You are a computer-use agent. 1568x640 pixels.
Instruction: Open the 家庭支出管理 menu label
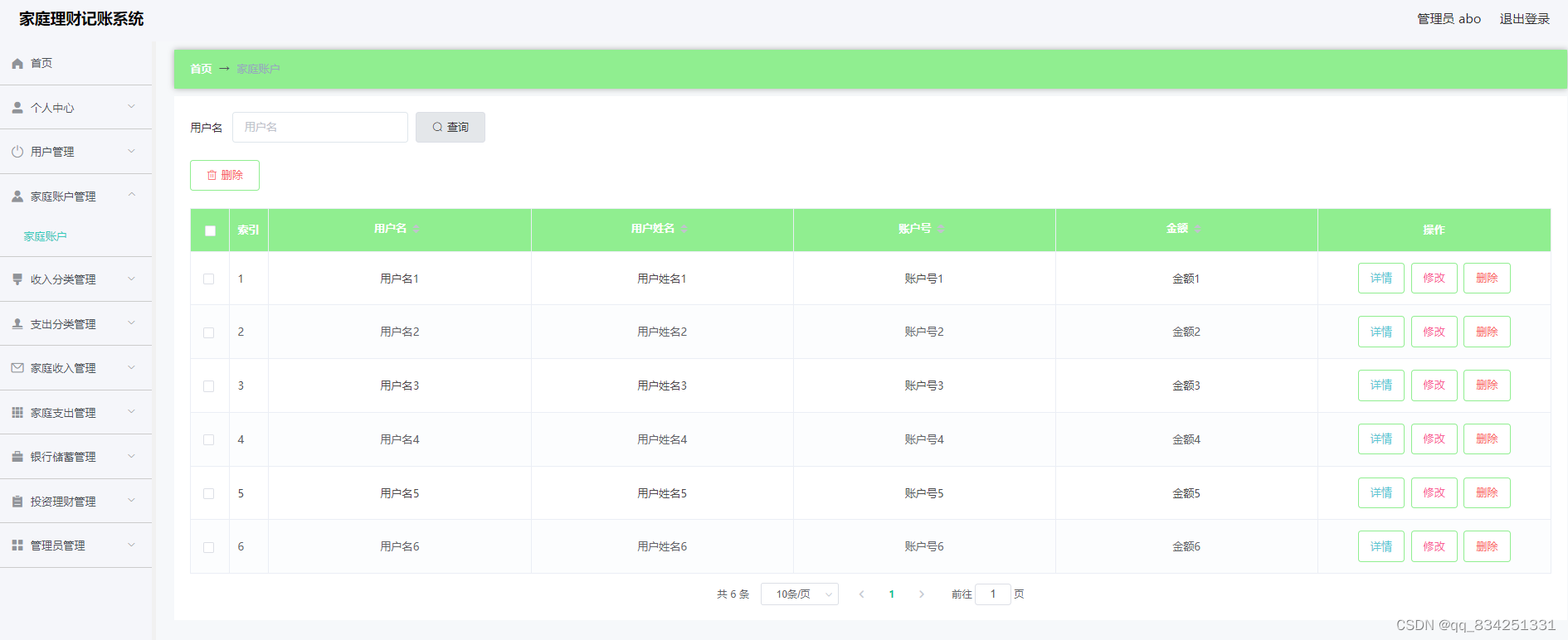click(63, 413)
